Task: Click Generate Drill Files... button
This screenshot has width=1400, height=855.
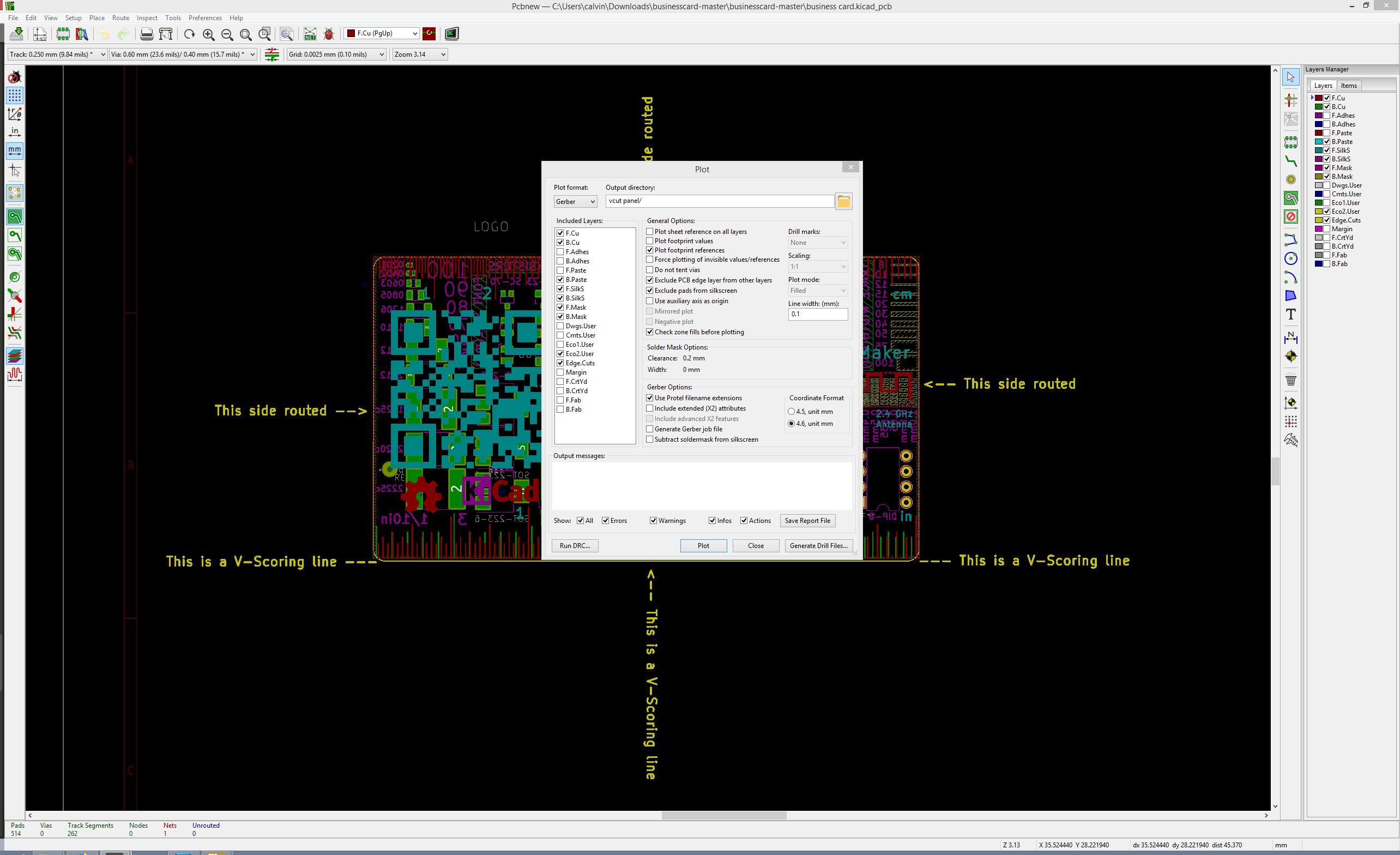Action: (819, 546)
